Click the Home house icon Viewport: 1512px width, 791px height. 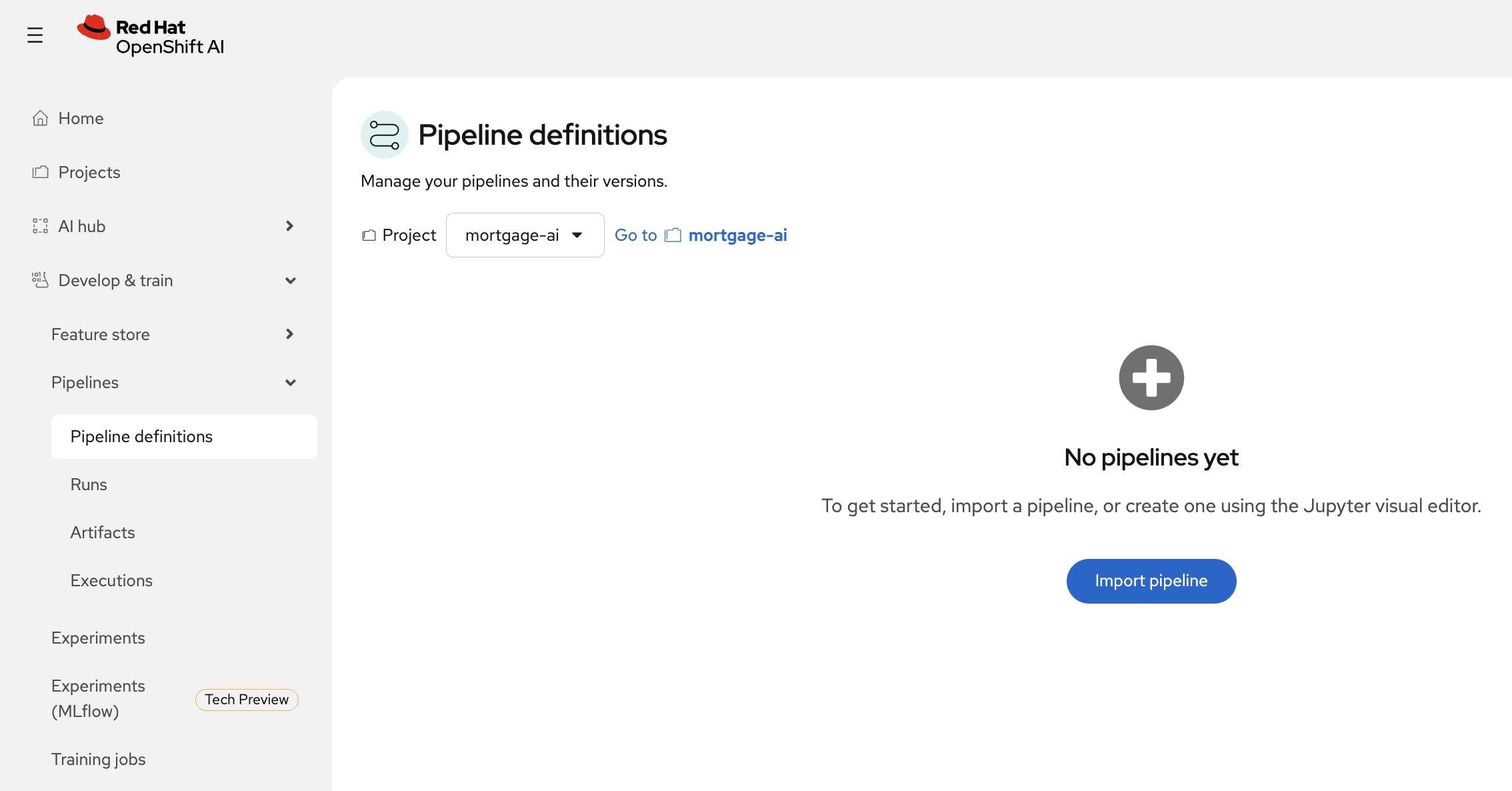pos(40,118)
